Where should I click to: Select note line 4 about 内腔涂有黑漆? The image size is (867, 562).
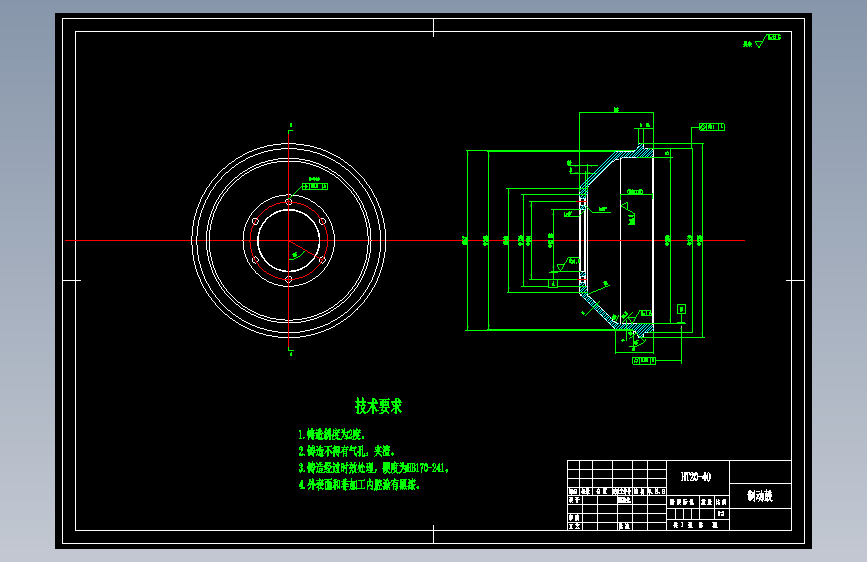click(359, 485)
